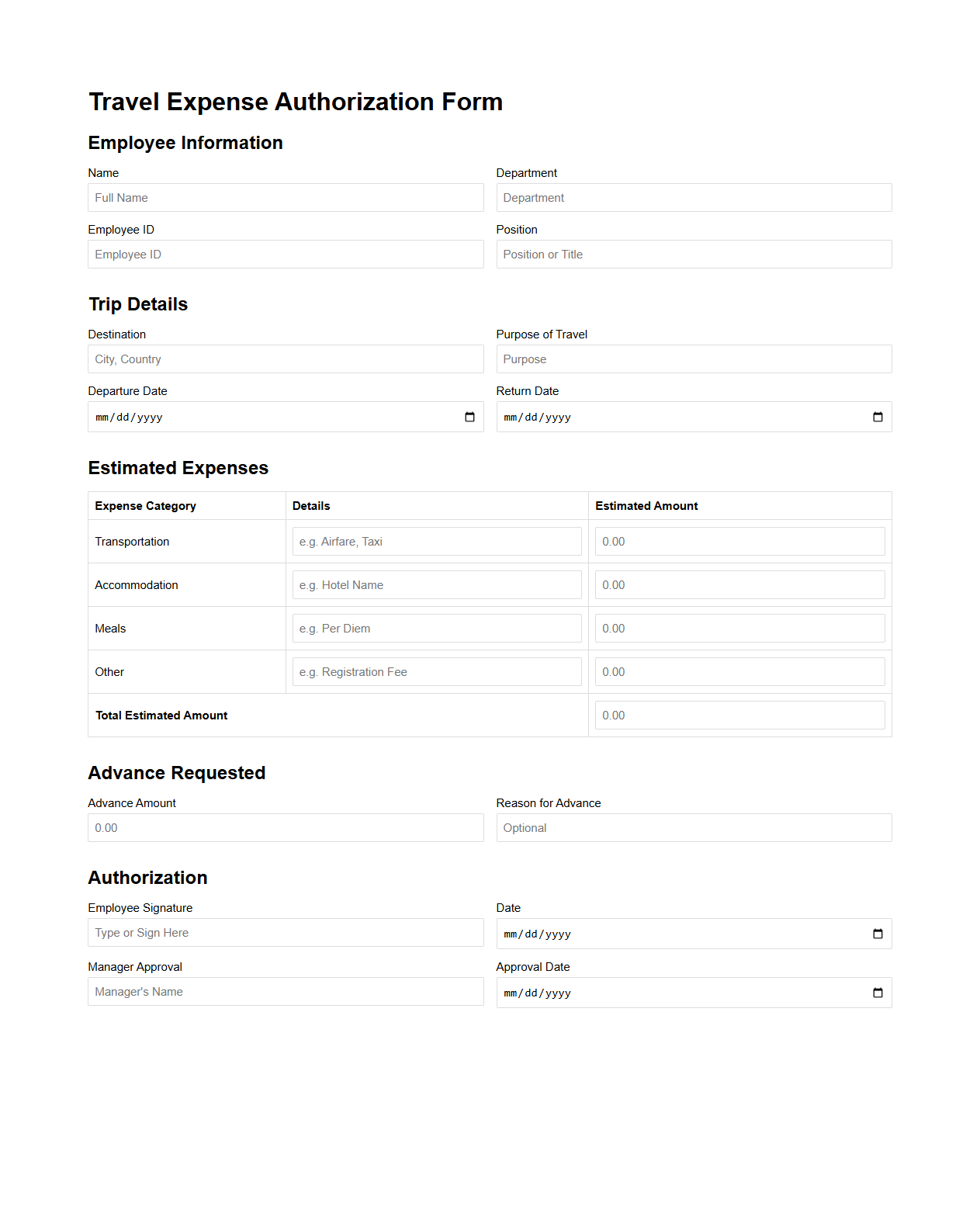Click the Other Registration Fee details field
Viewport: 980px width, 1206px height.
(x=437, y=672)
